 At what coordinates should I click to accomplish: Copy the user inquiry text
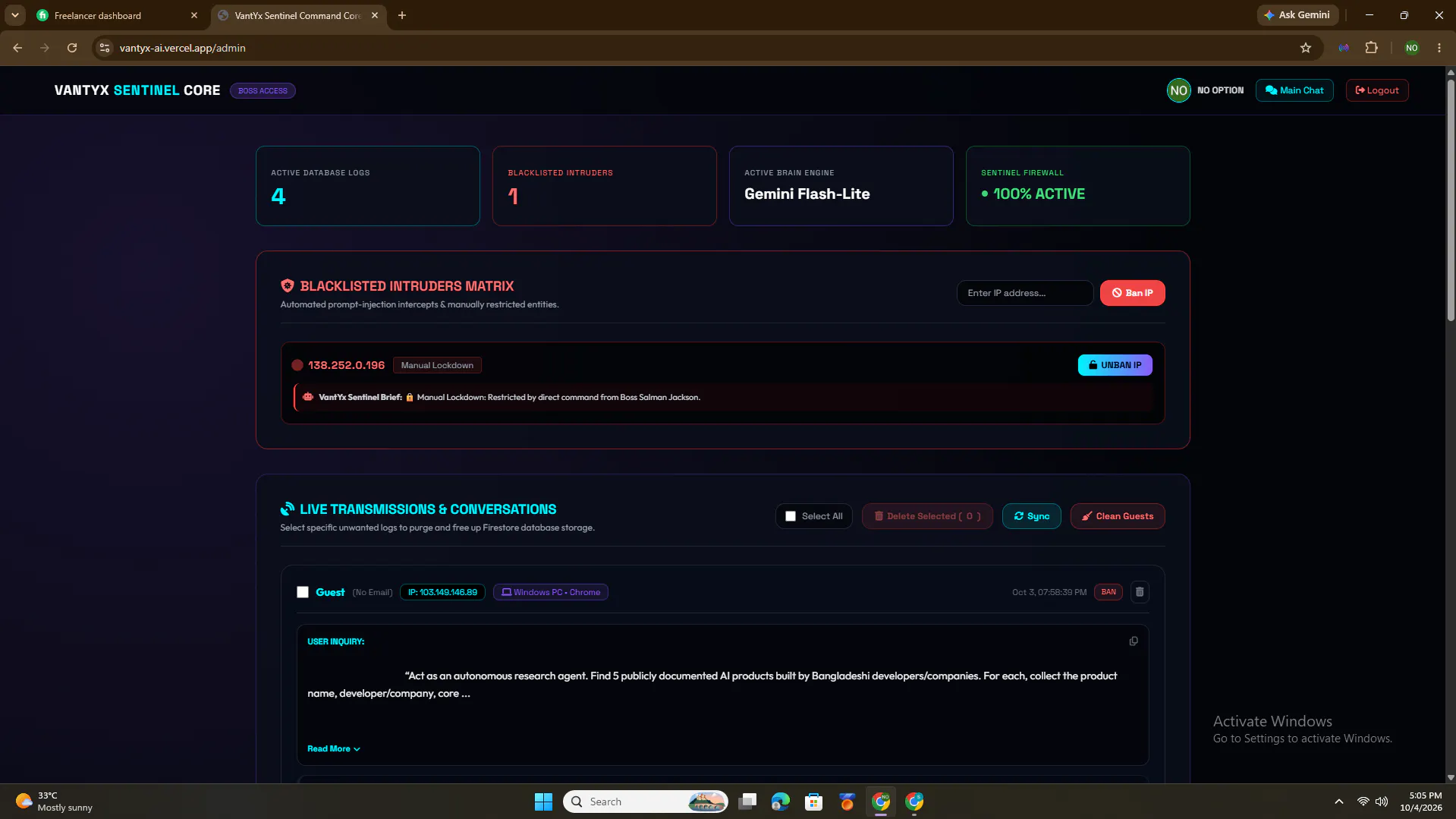(1134, 641)
